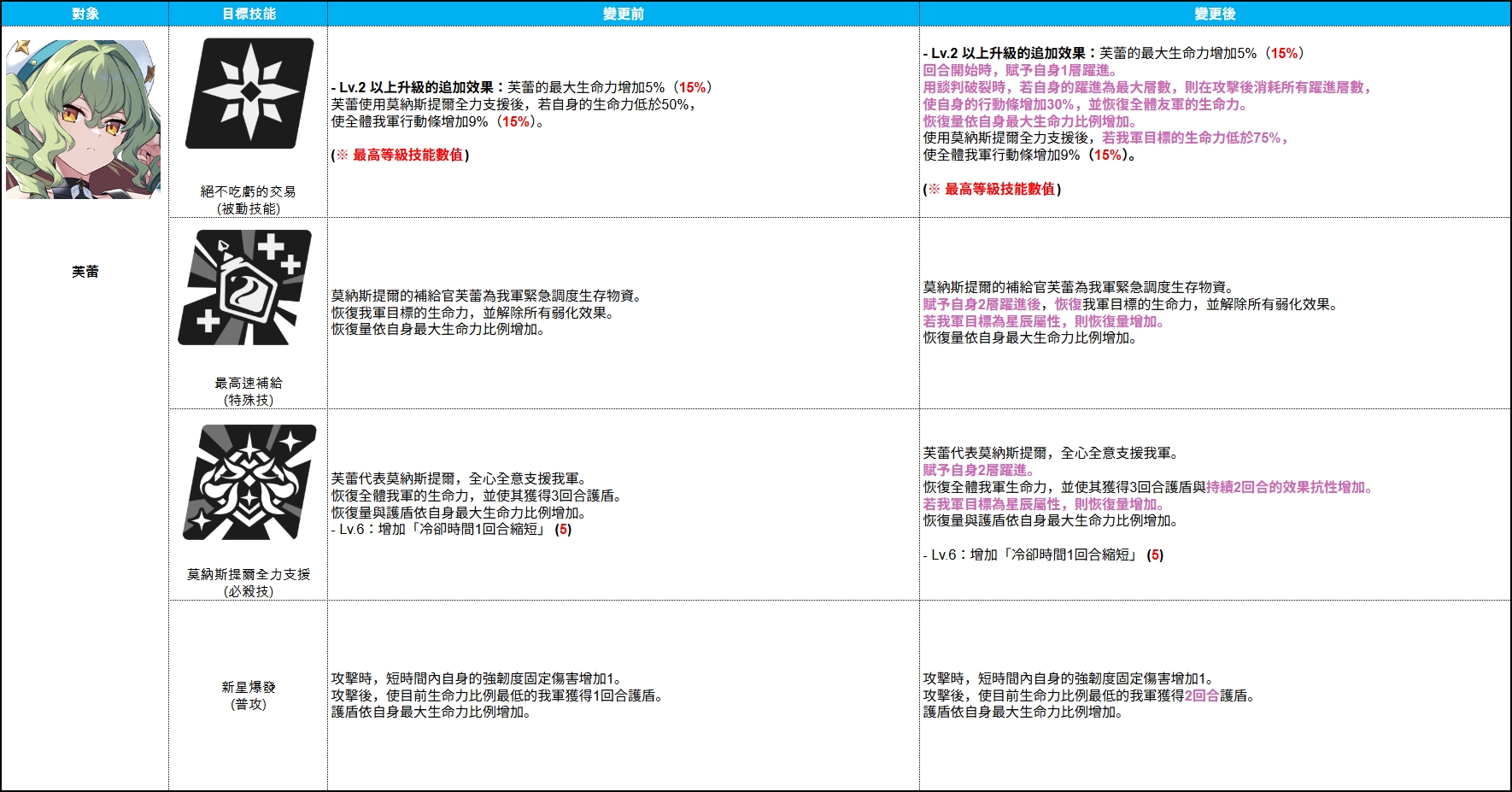
Task: Click the pink line 回合開始時，賦予自身1層躍進
Action: point(1020,70)
